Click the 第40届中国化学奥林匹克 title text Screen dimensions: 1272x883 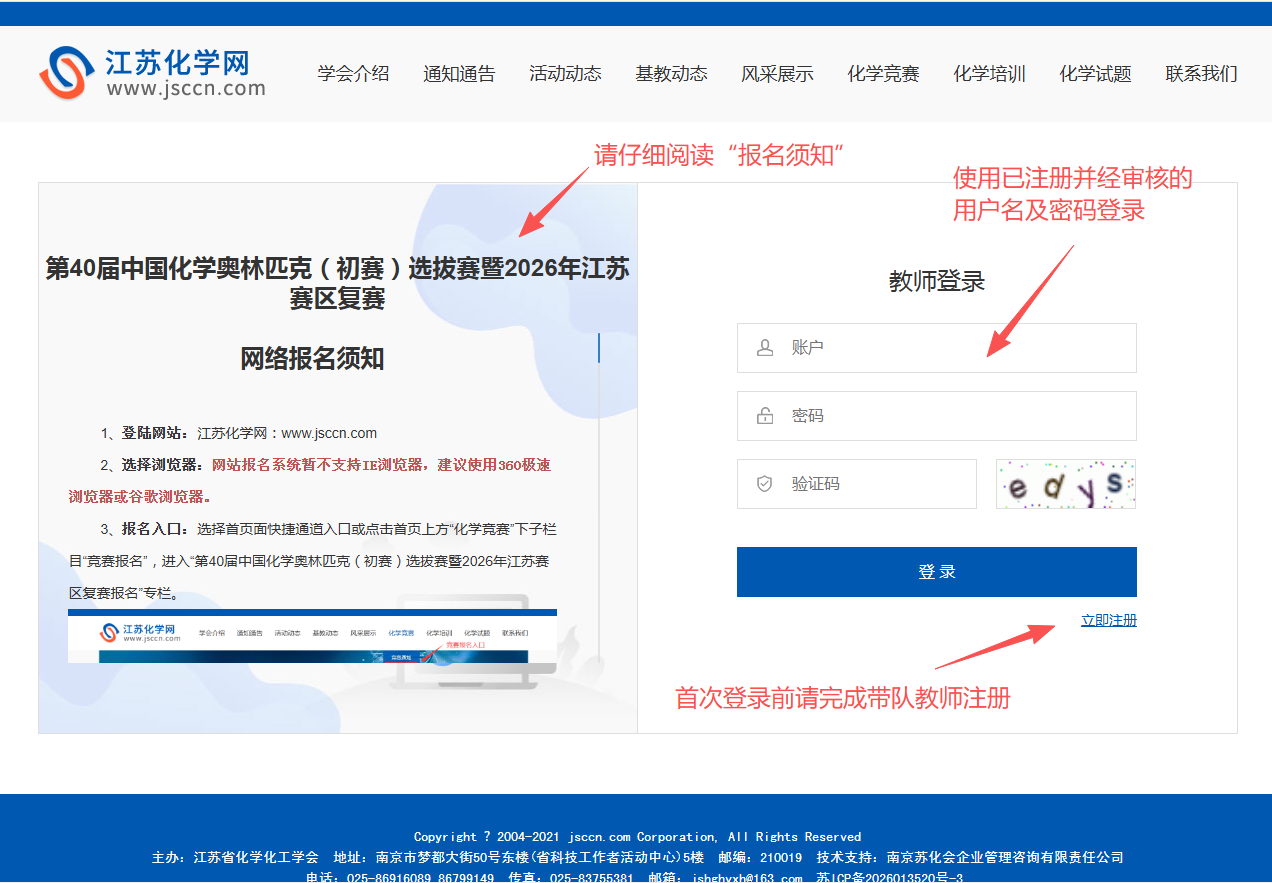338,283
